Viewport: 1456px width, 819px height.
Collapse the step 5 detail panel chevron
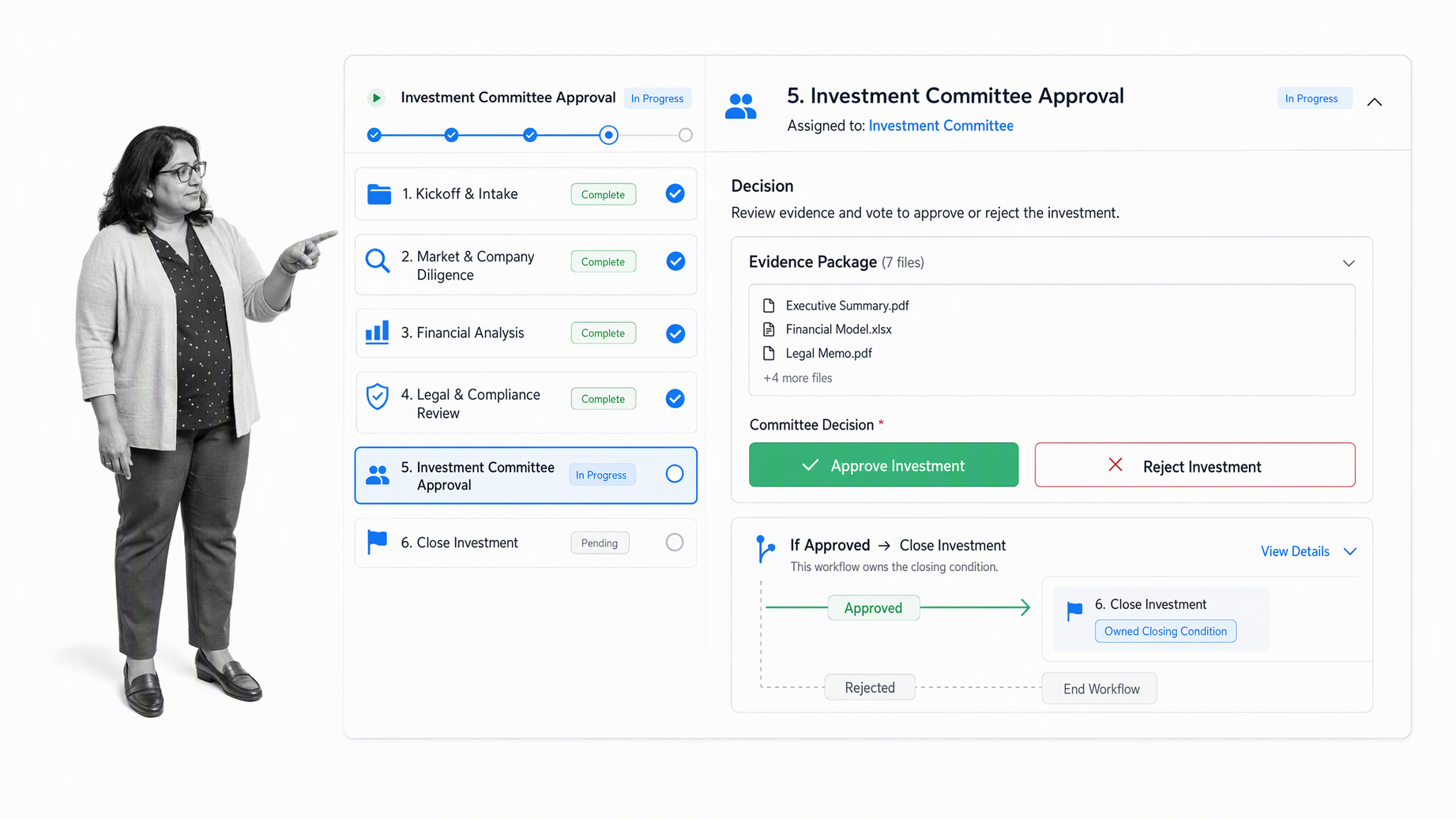click(x=1375, y=102)
